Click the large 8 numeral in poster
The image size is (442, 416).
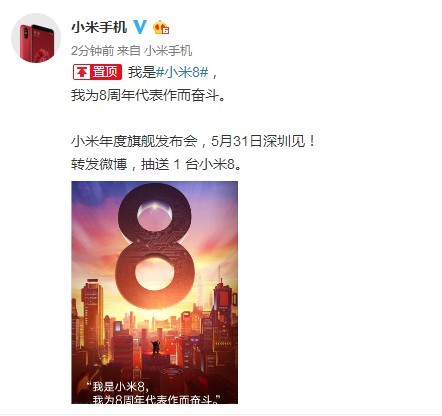[155, 246]
